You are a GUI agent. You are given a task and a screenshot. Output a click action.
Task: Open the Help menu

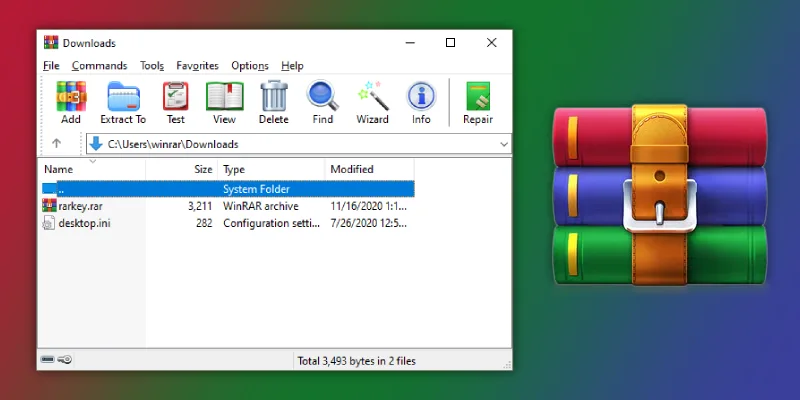[x=292, y=66]
